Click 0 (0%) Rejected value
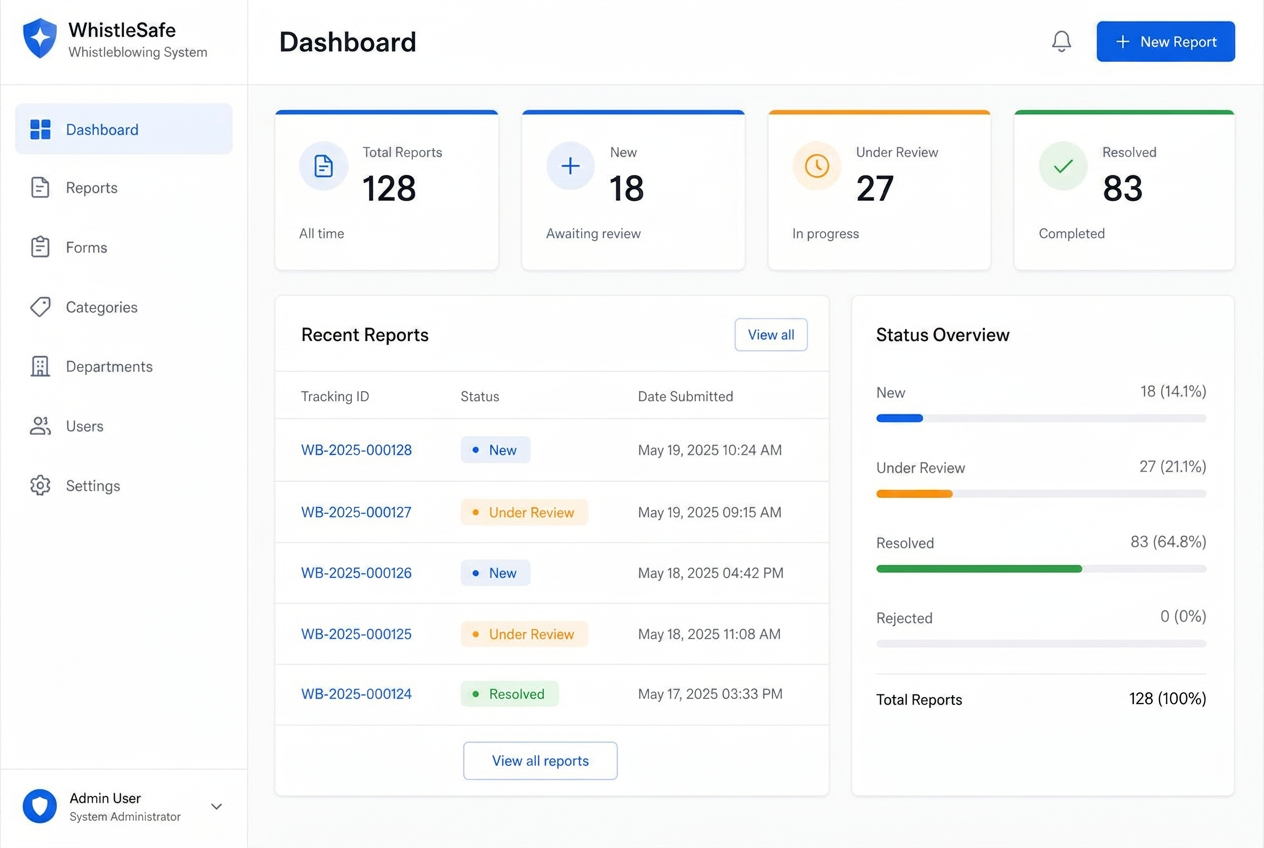1264x848 pixels. [x=1183, y=617]
